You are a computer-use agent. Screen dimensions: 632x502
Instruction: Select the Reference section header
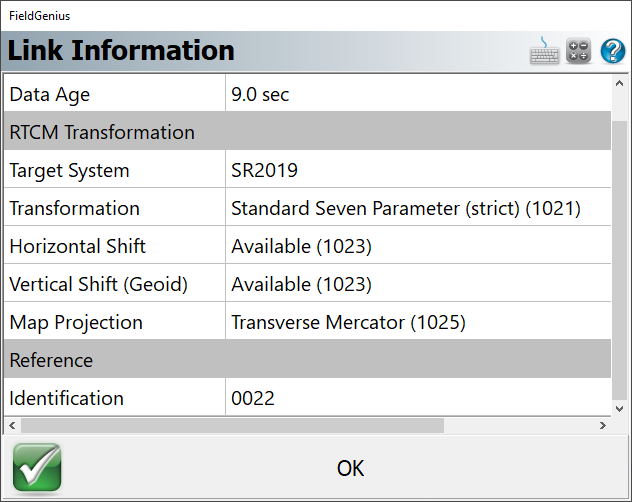pos(308,360)
